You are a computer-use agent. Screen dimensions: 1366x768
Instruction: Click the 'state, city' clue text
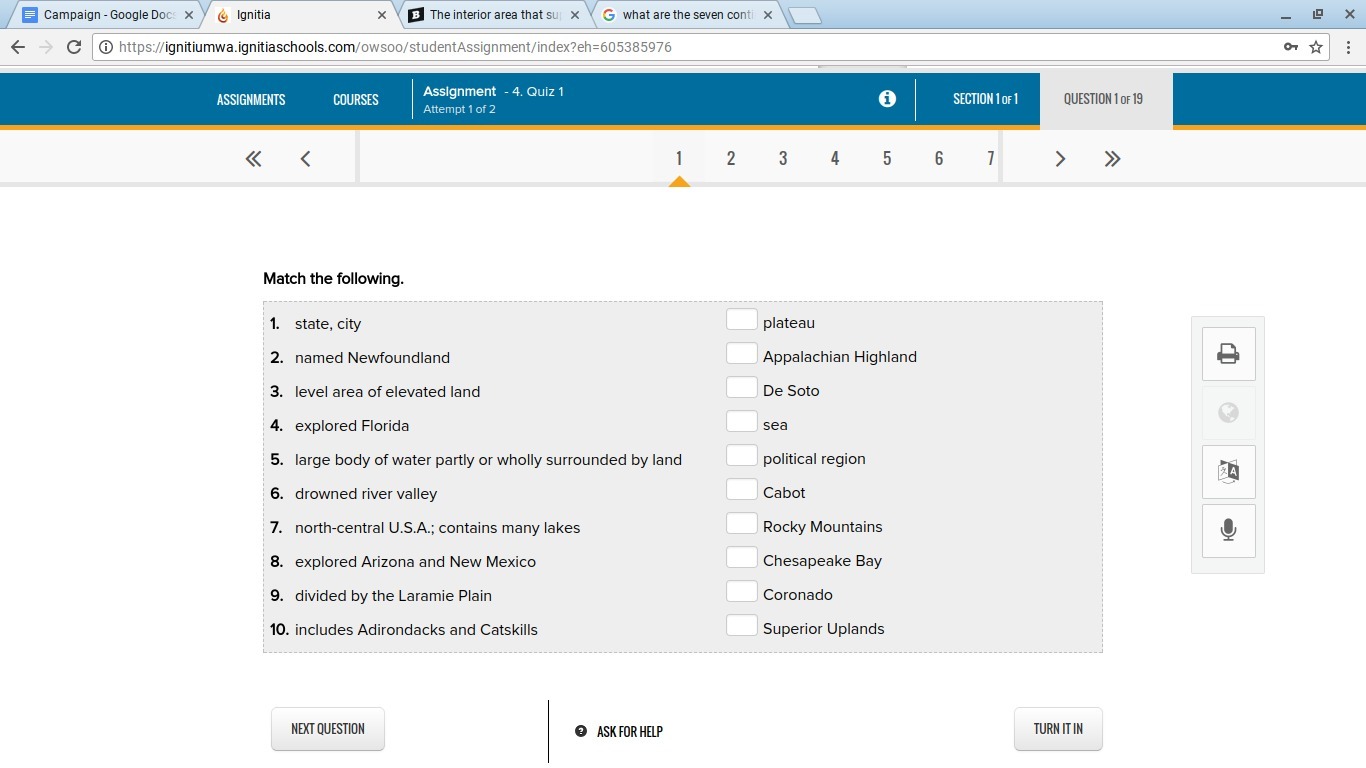tap(328, 324)
